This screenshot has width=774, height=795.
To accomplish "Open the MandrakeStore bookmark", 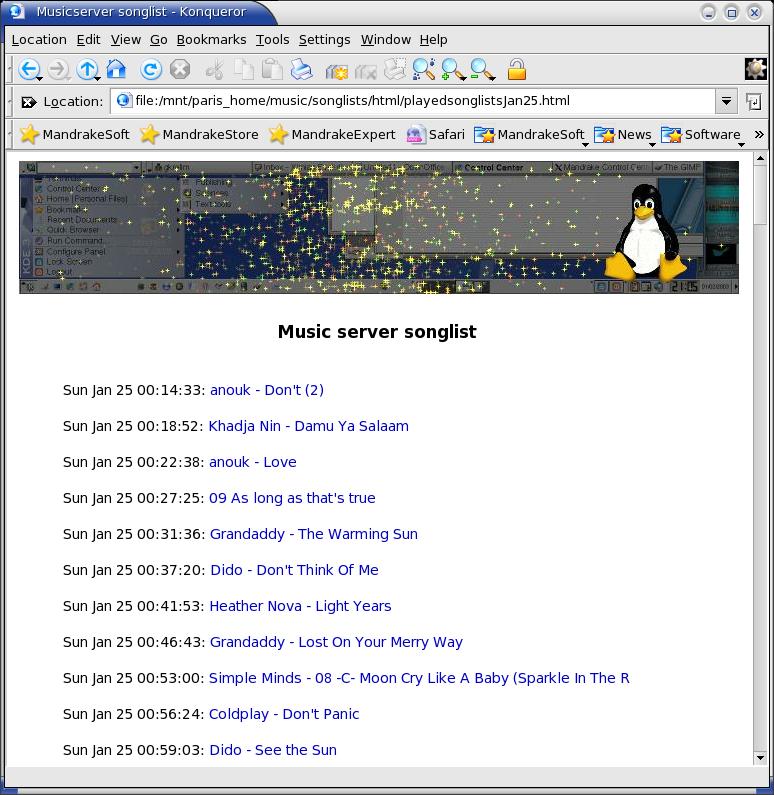I will (x=199, y=134).
